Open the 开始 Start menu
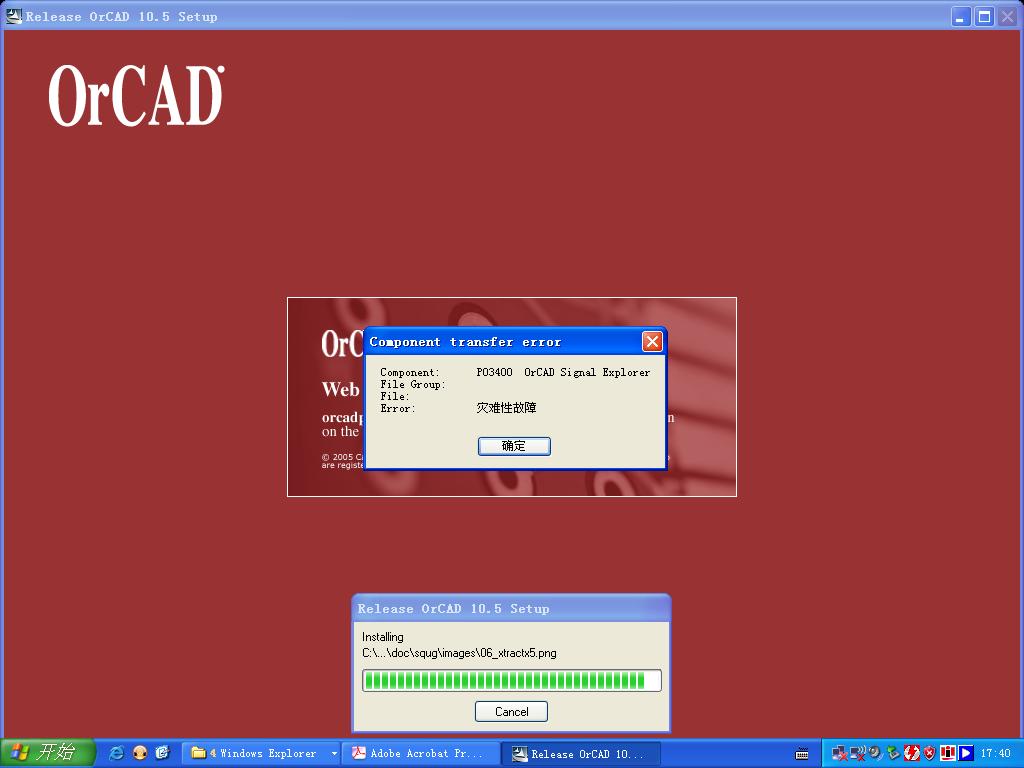 click(x=47, y=753)
